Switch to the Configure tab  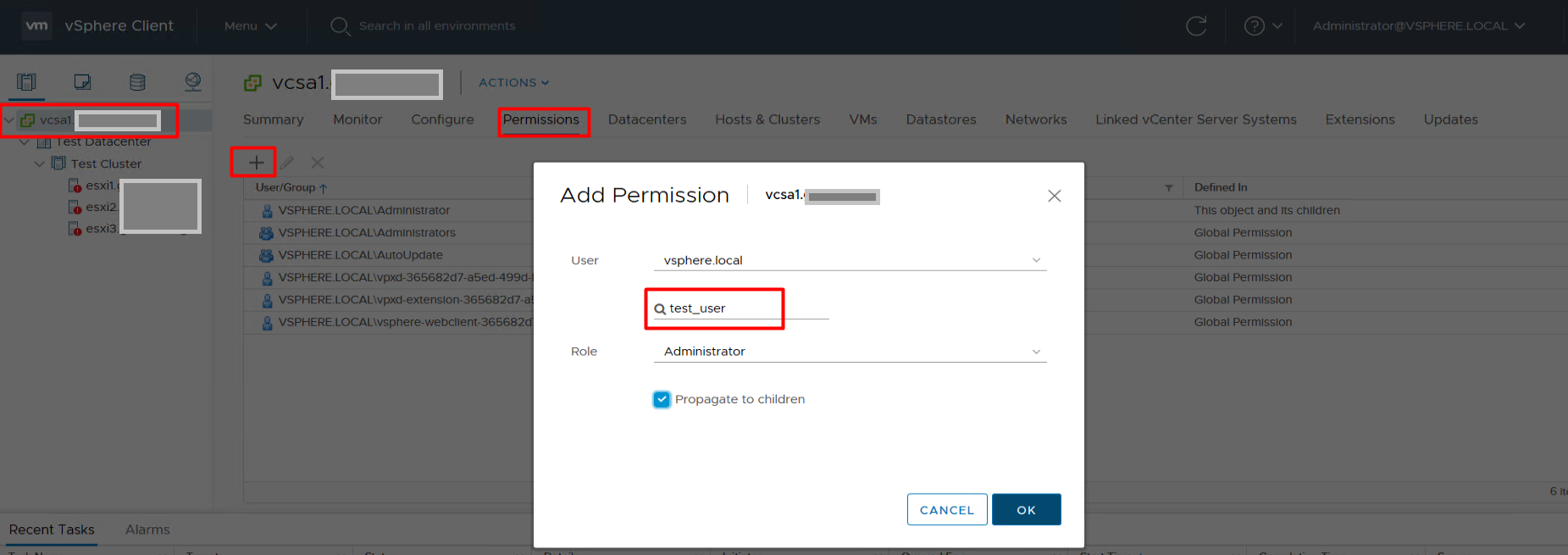(x=442, y=119)
